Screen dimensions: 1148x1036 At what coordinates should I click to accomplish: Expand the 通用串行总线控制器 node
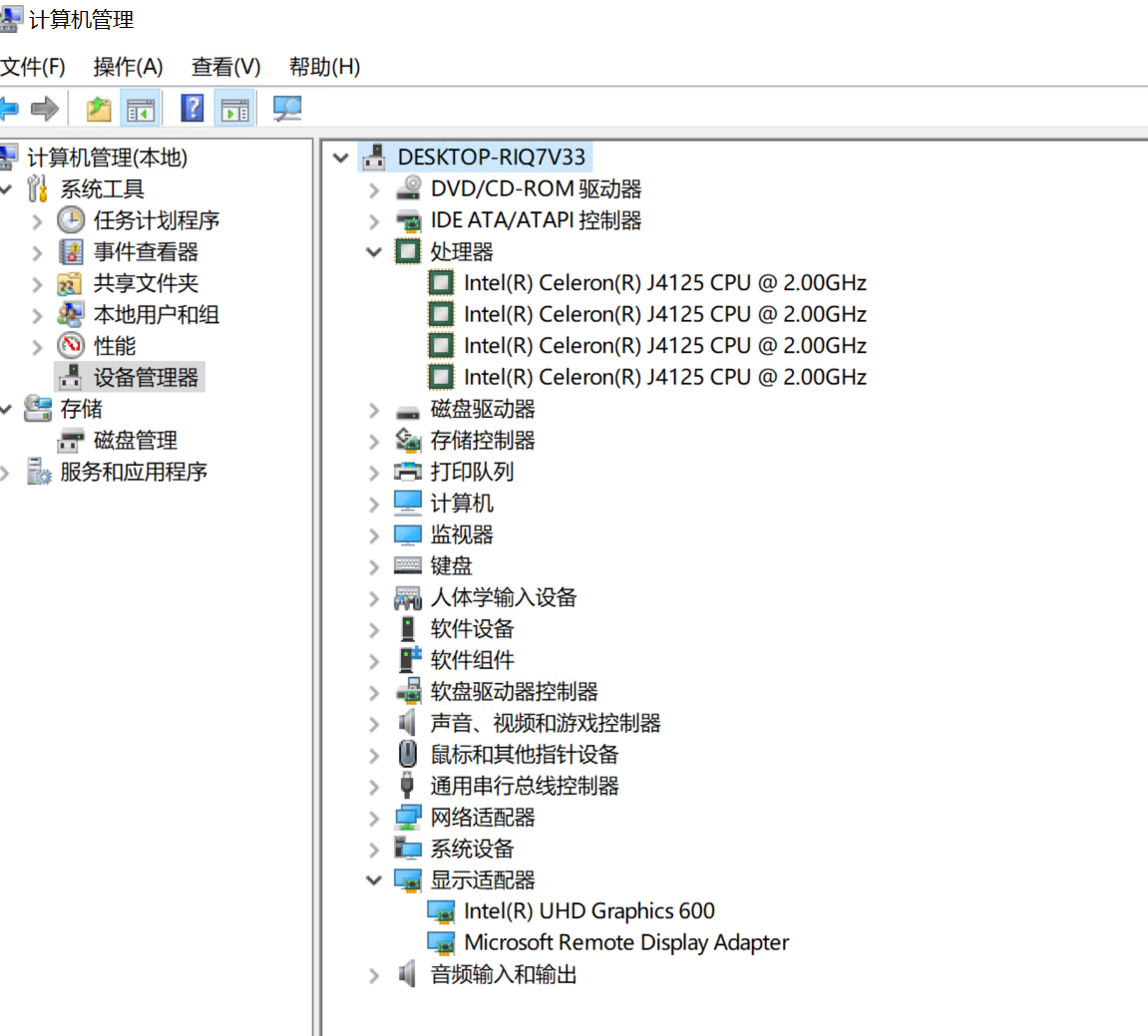point(374,787)
